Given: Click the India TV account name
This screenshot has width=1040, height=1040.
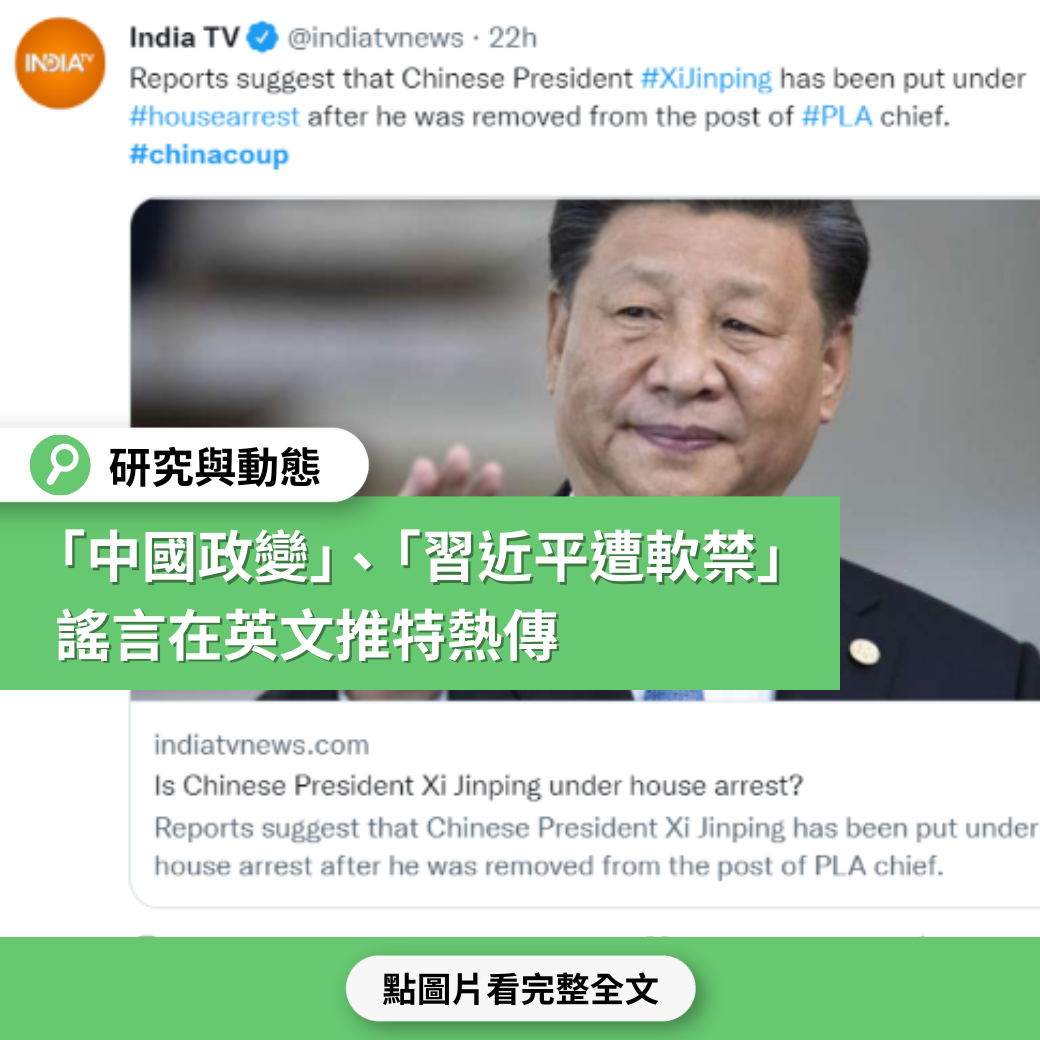Looking at the screenshot, I should coord(184,37).
